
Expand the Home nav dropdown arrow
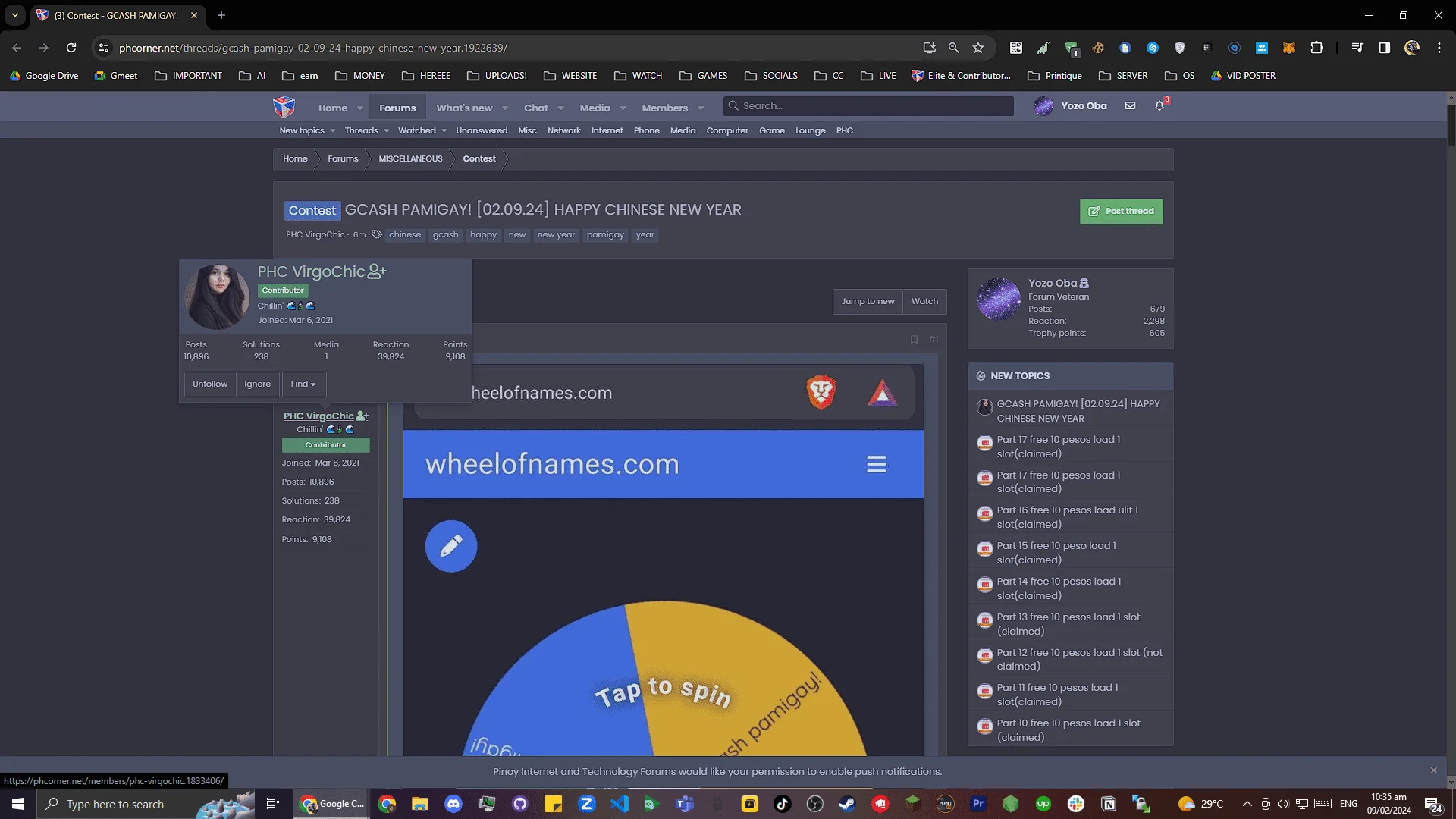pos(360,108)
